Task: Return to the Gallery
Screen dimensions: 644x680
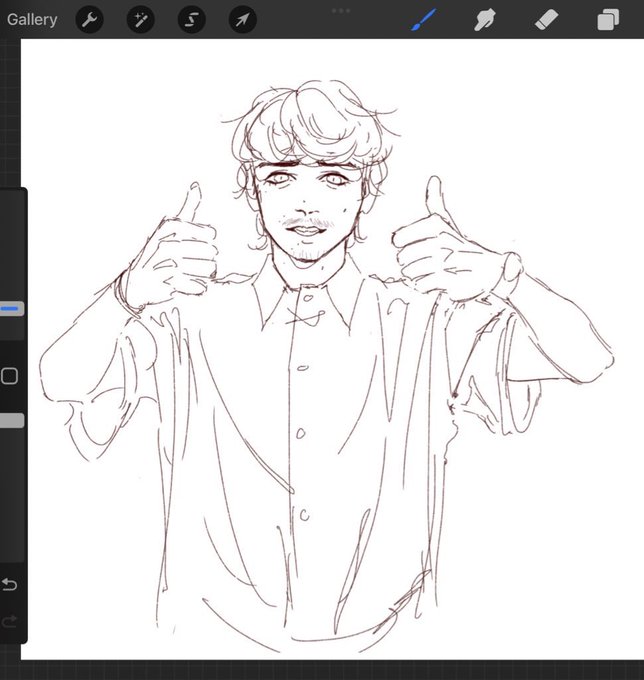Action: tap(32, 20)
